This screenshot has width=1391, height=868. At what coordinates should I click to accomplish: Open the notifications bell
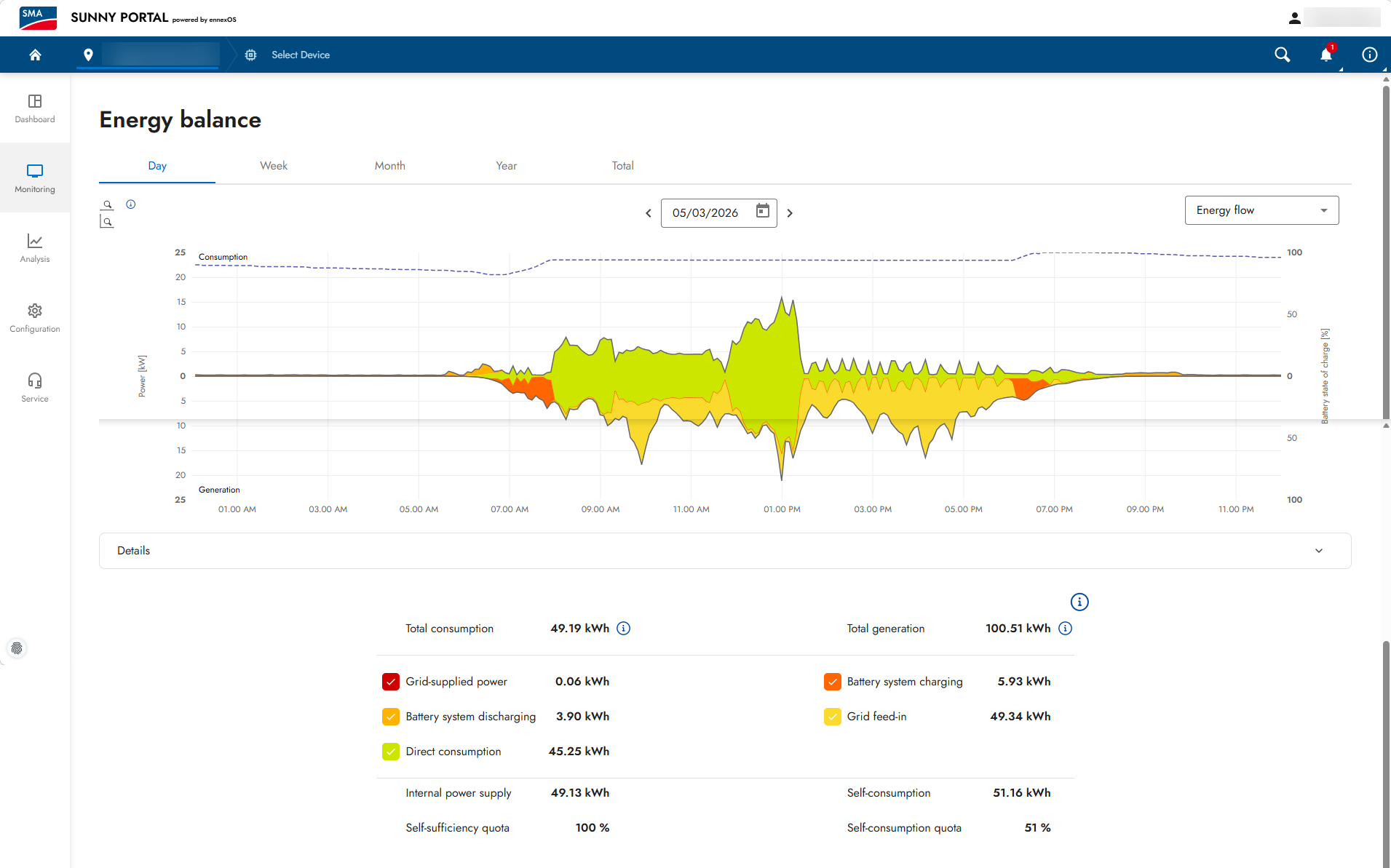pyautogui.click(x=1326, y=55)
